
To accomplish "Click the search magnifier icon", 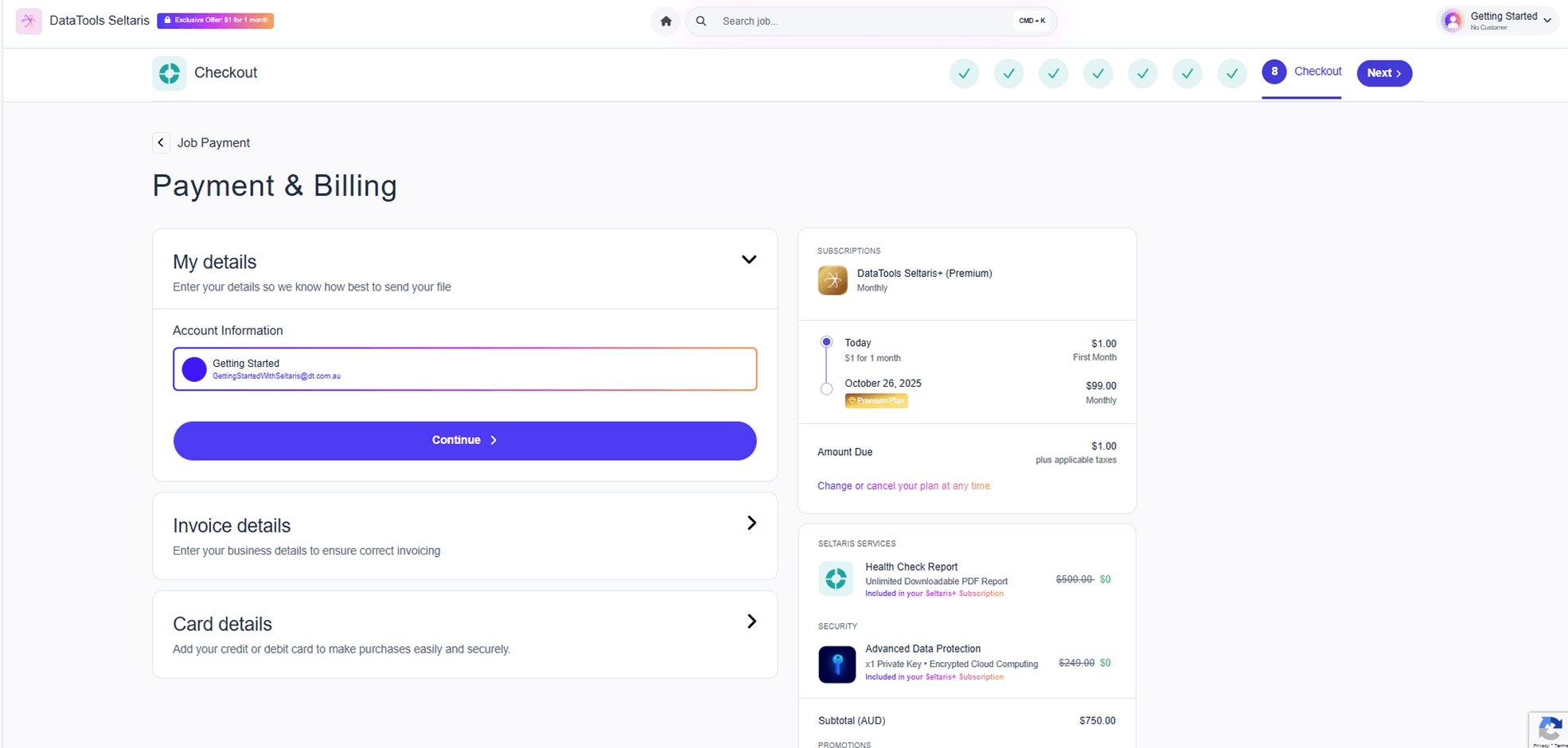I will [x=701, y=21].
